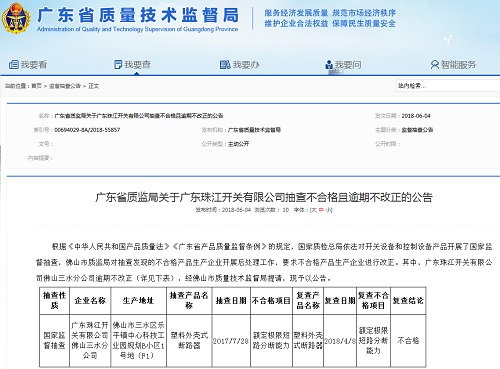Click 正文 in the breadcrumb
This screenshot has width=500, height=369.
[x=93, y=86]
